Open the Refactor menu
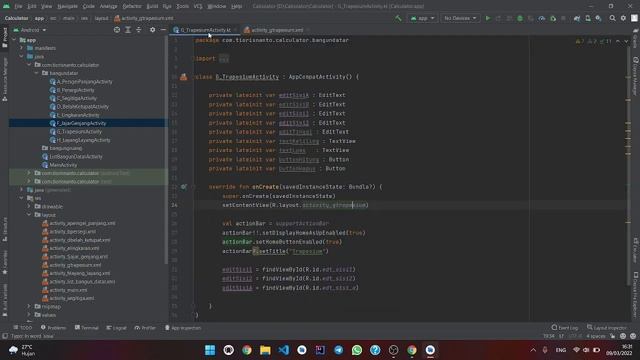This screenshot has height=360, width=640. (x=132, y=6)
